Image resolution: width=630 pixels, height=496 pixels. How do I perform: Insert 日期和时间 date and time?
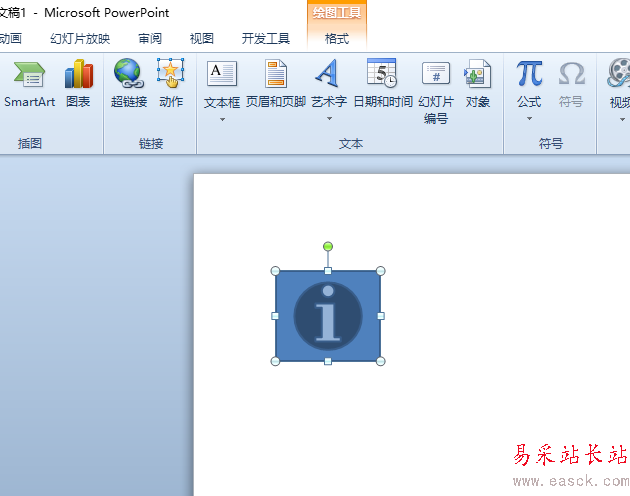(382, 84)
